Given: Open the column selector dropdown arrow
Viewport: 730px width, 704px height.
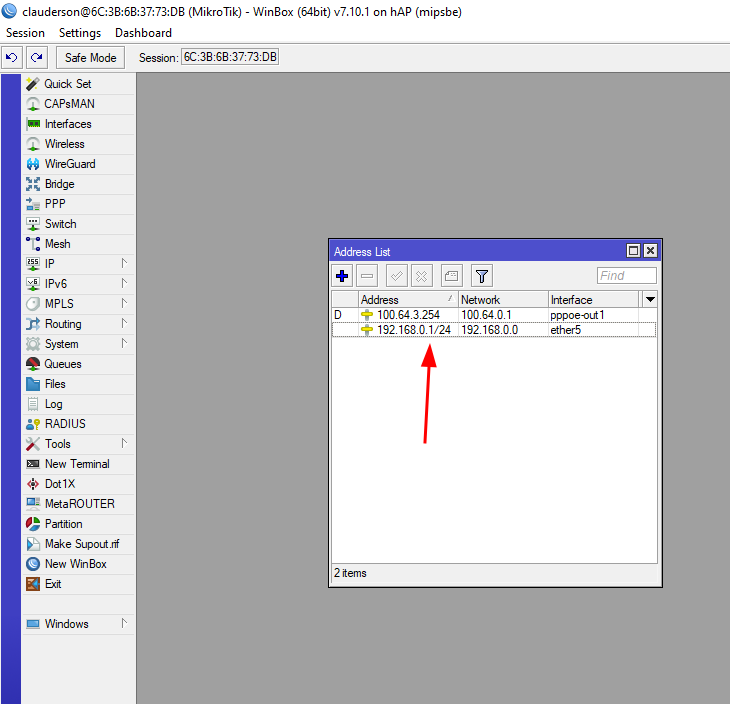Looking at the screenshot, I should pos(650,299).
